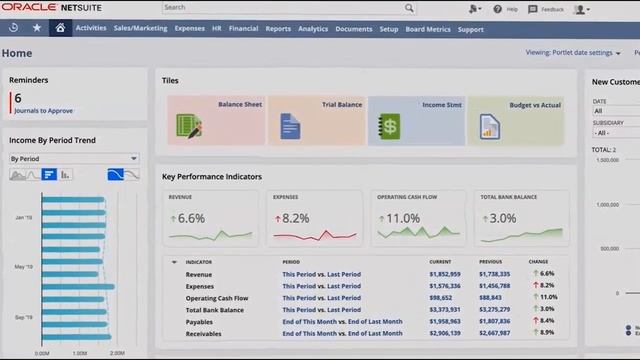This screenshot has width=640, height=360.
Task: Select the column chart type icon
Action: tap(65, 175)
